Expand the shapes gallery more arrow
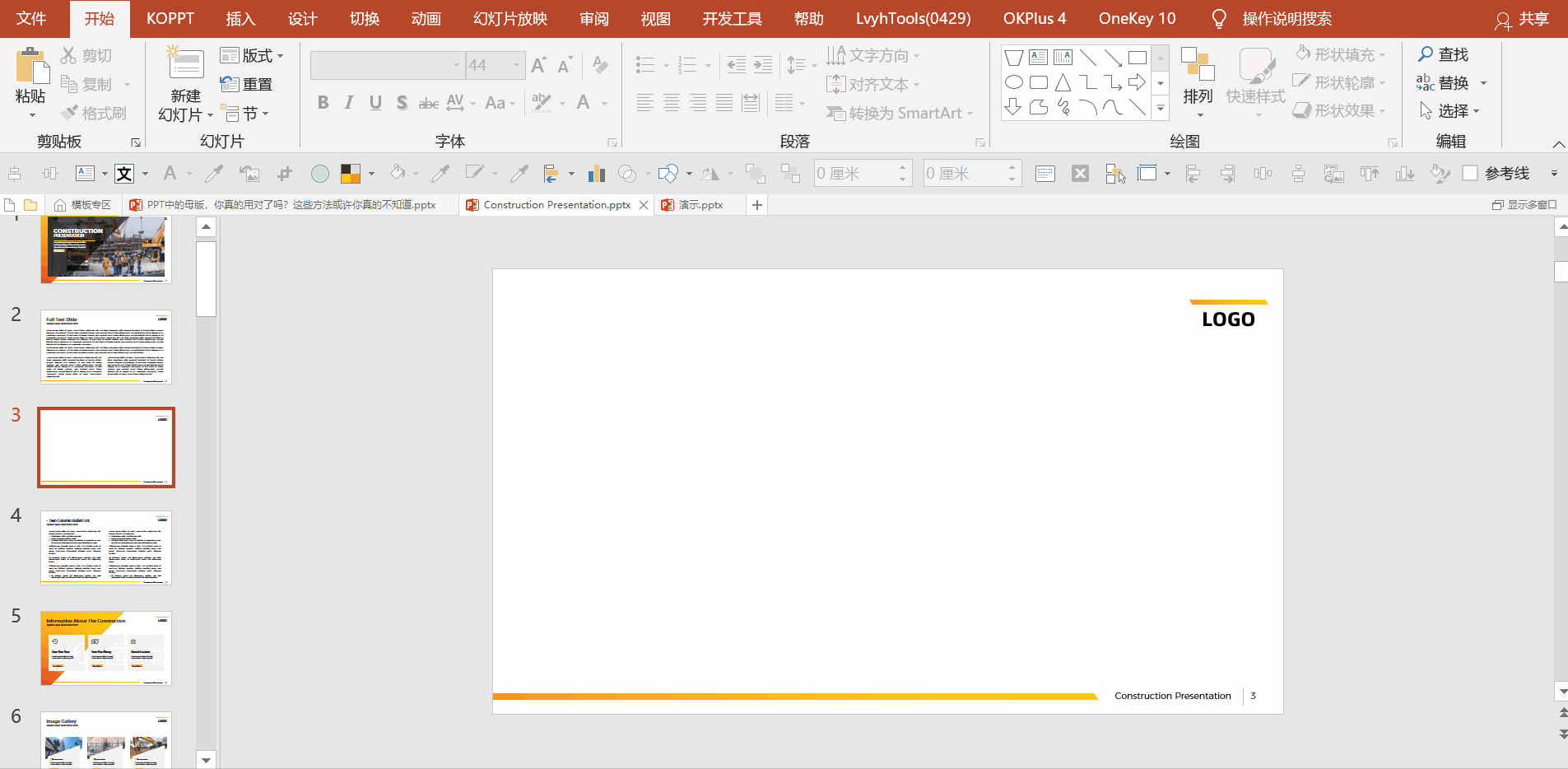The image size is (1568, 769). pyautogui.click(x=1160, y=108)
